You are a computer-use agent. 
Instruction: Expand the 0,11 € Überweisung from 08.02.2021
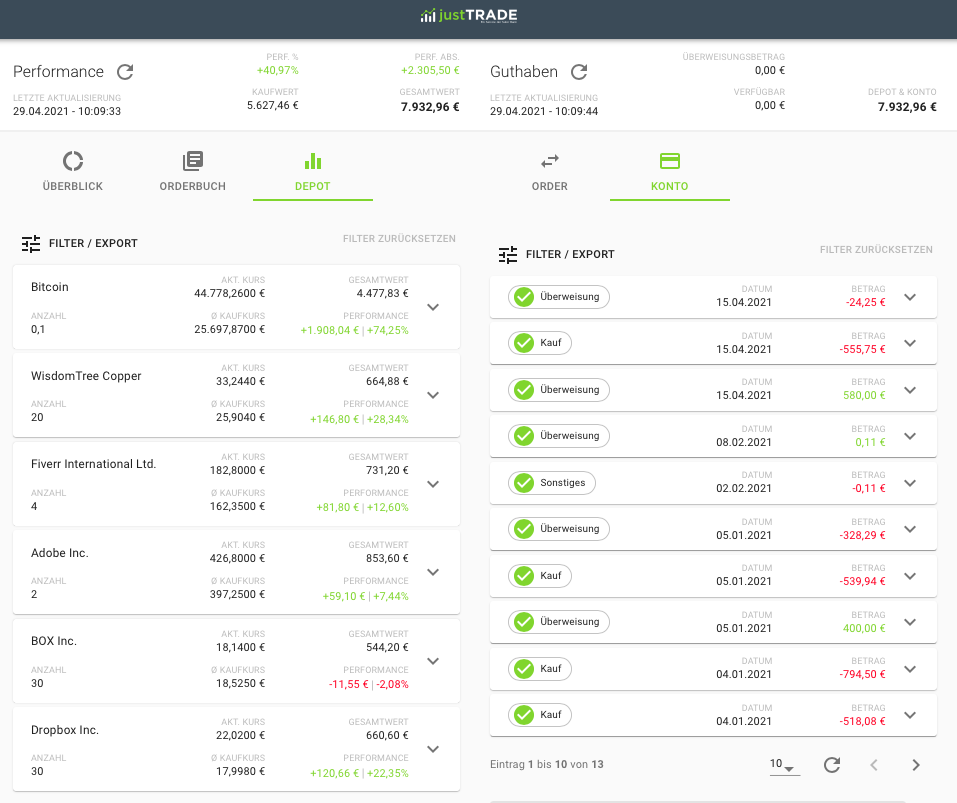[x=910, y=436]
